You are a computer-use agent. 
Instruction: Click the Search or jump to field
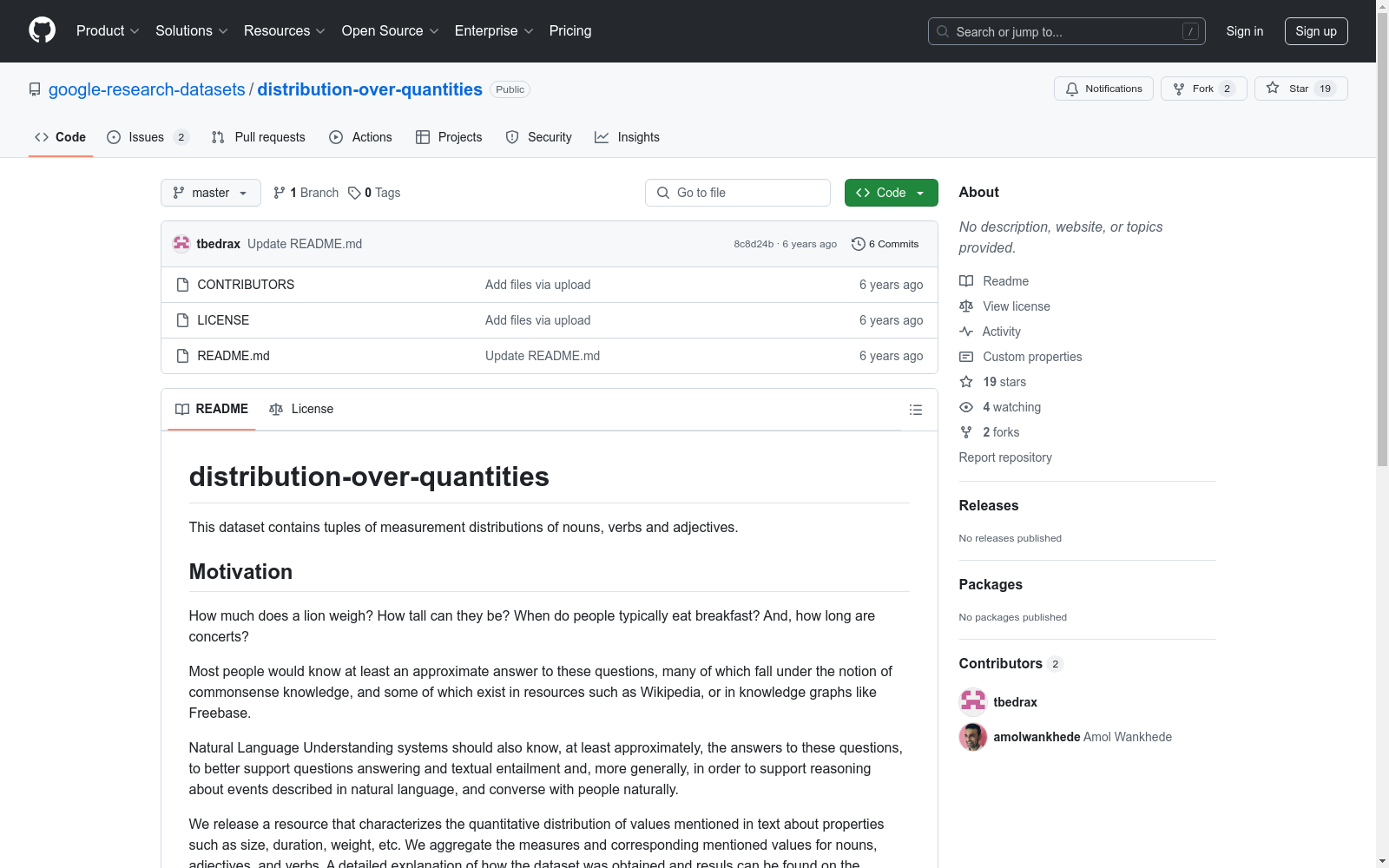tap(1067, 31)
